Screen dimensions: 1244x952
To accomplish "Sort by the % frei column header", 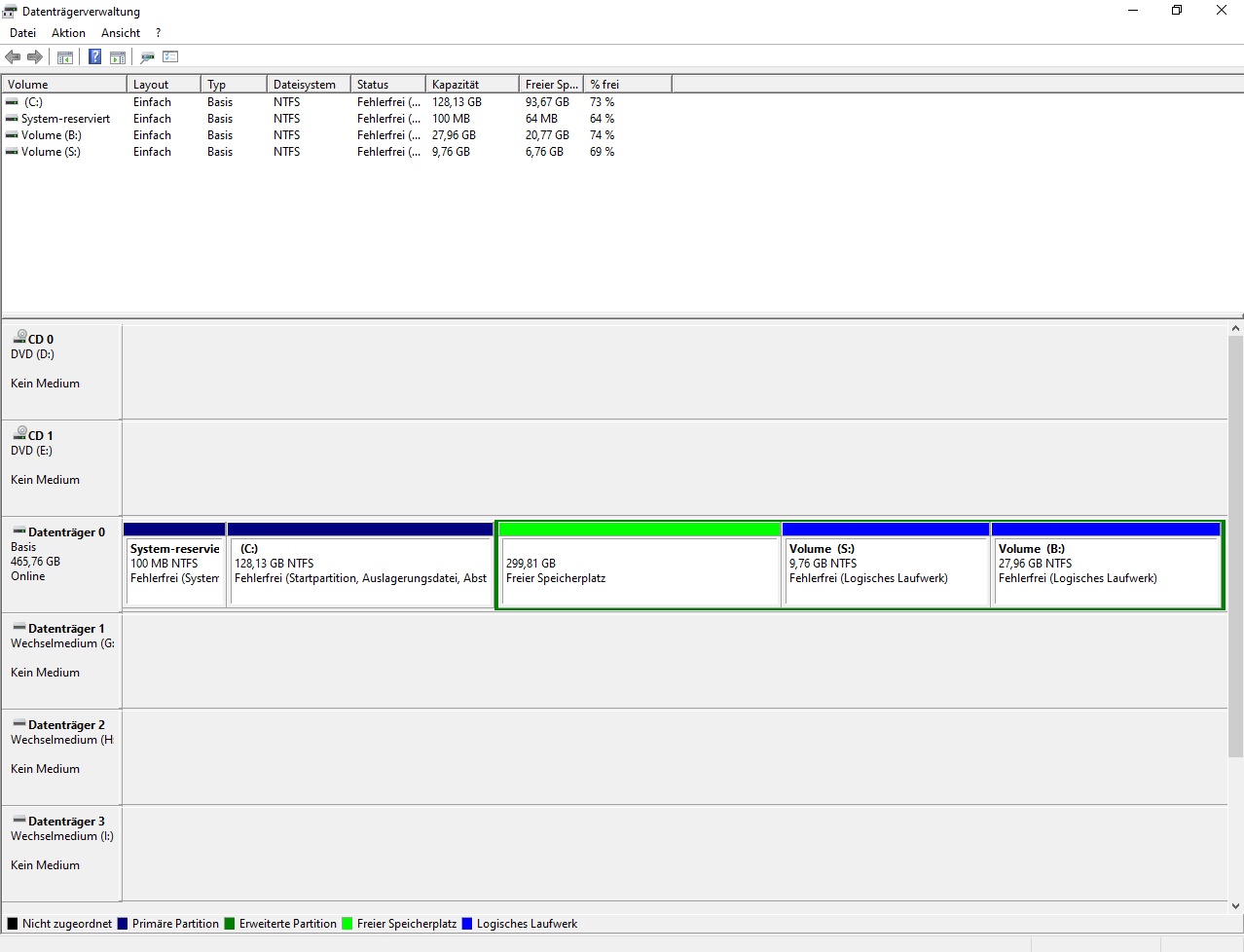I will tap(628, 84).
